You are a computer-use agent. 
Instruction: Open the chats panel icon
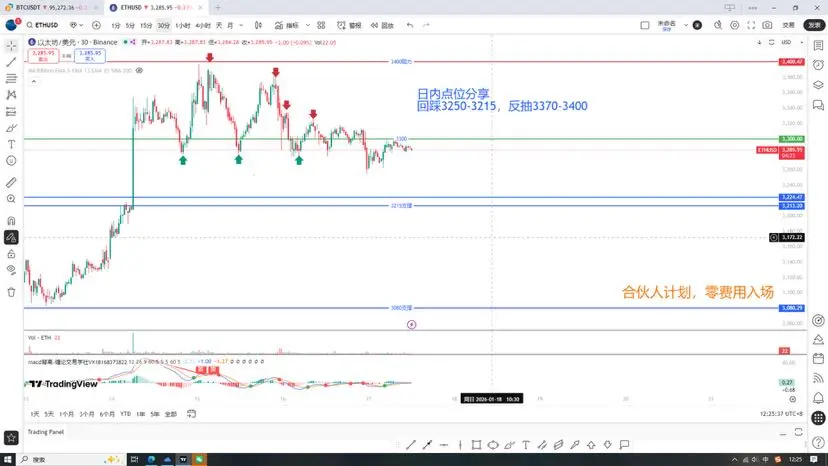818,105
